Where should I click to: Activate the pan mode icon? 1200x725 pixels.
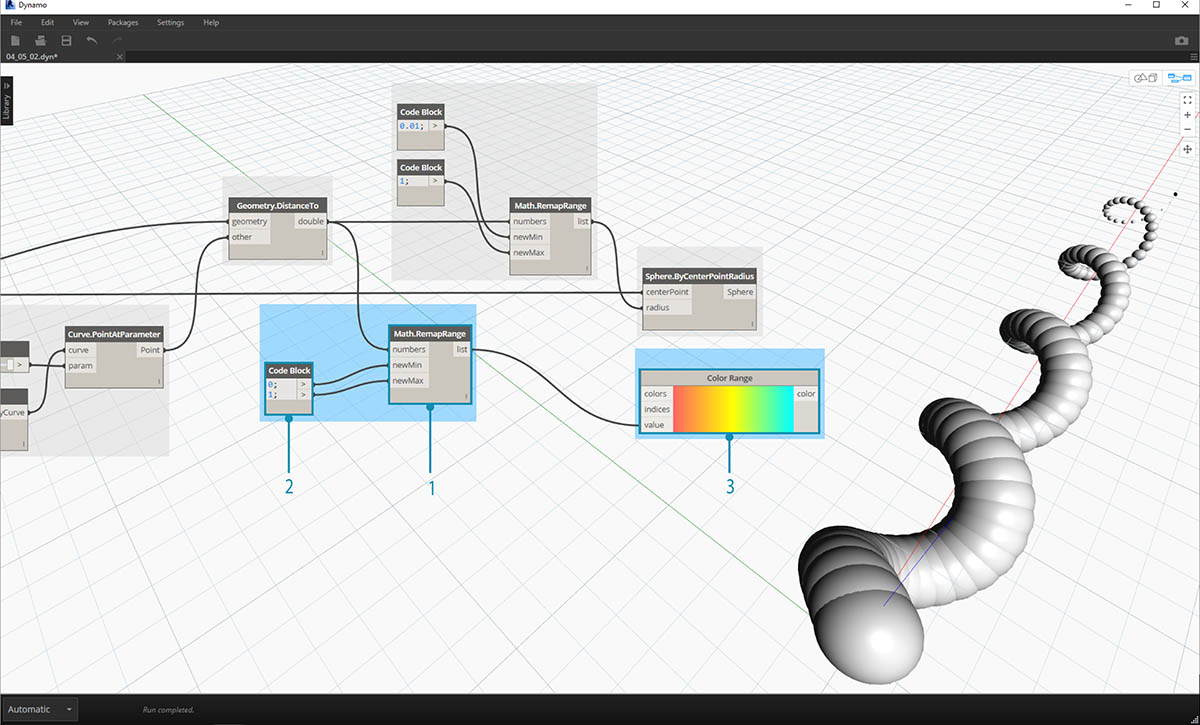tap(1187, 149)
